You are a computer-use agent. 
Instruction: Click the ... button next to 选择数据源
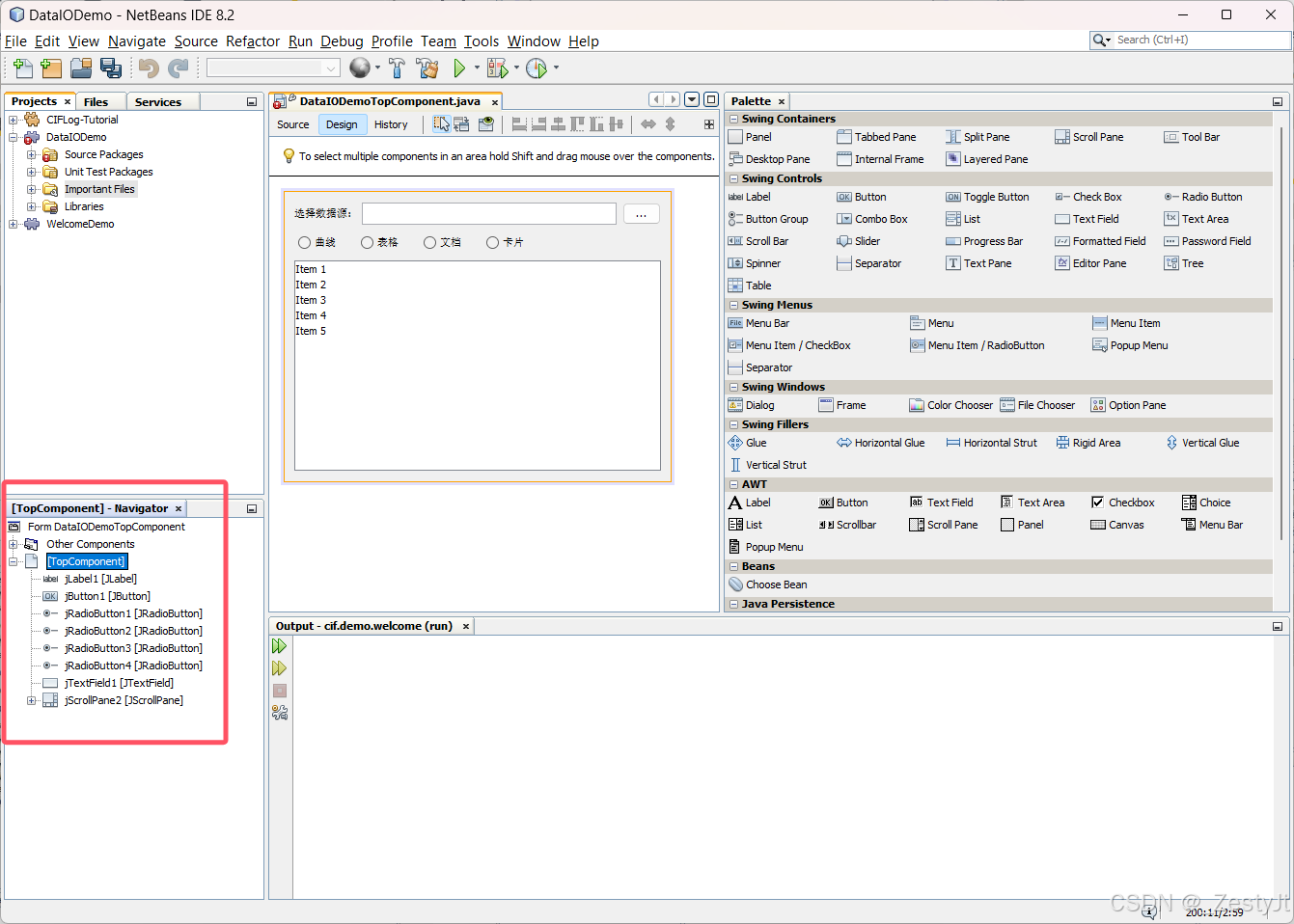click(640, 213)
